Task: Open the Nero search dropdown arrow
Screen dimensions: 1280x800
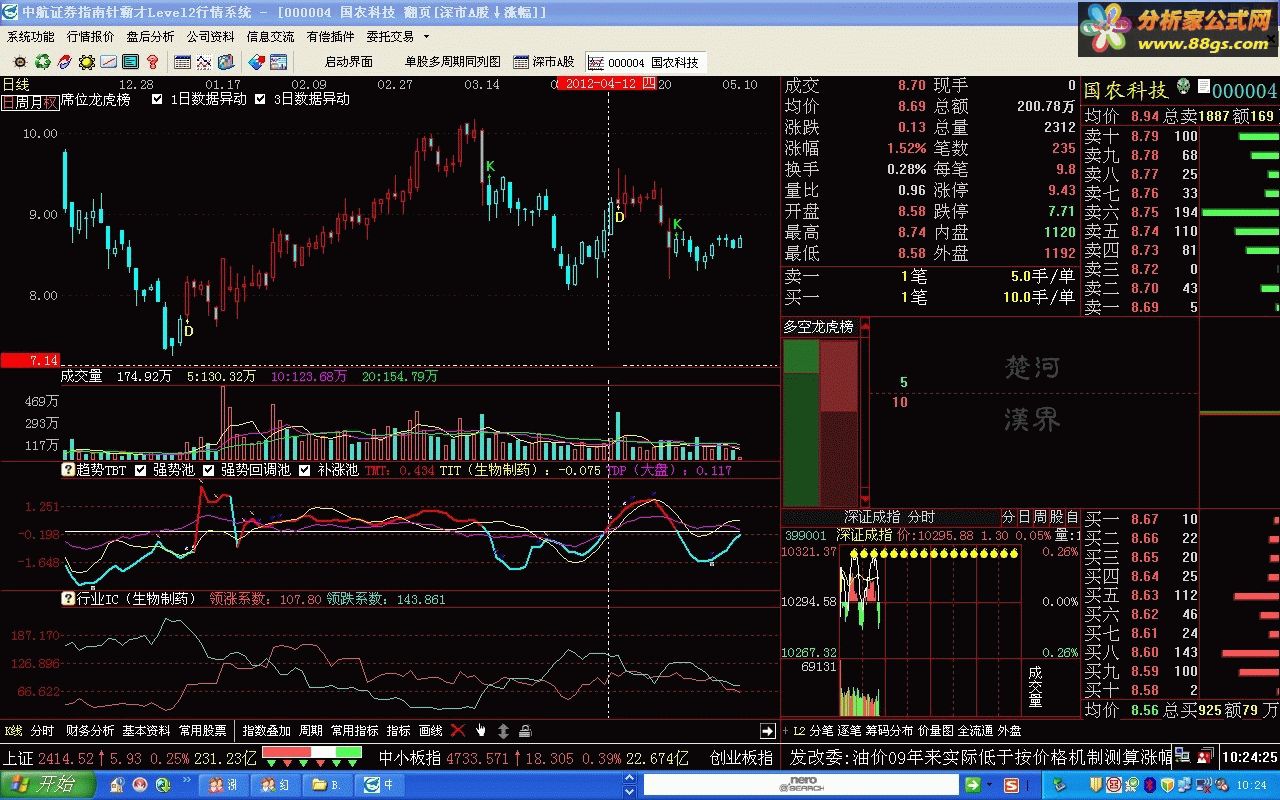Action: pyautogui.click(x=989, y=785)
